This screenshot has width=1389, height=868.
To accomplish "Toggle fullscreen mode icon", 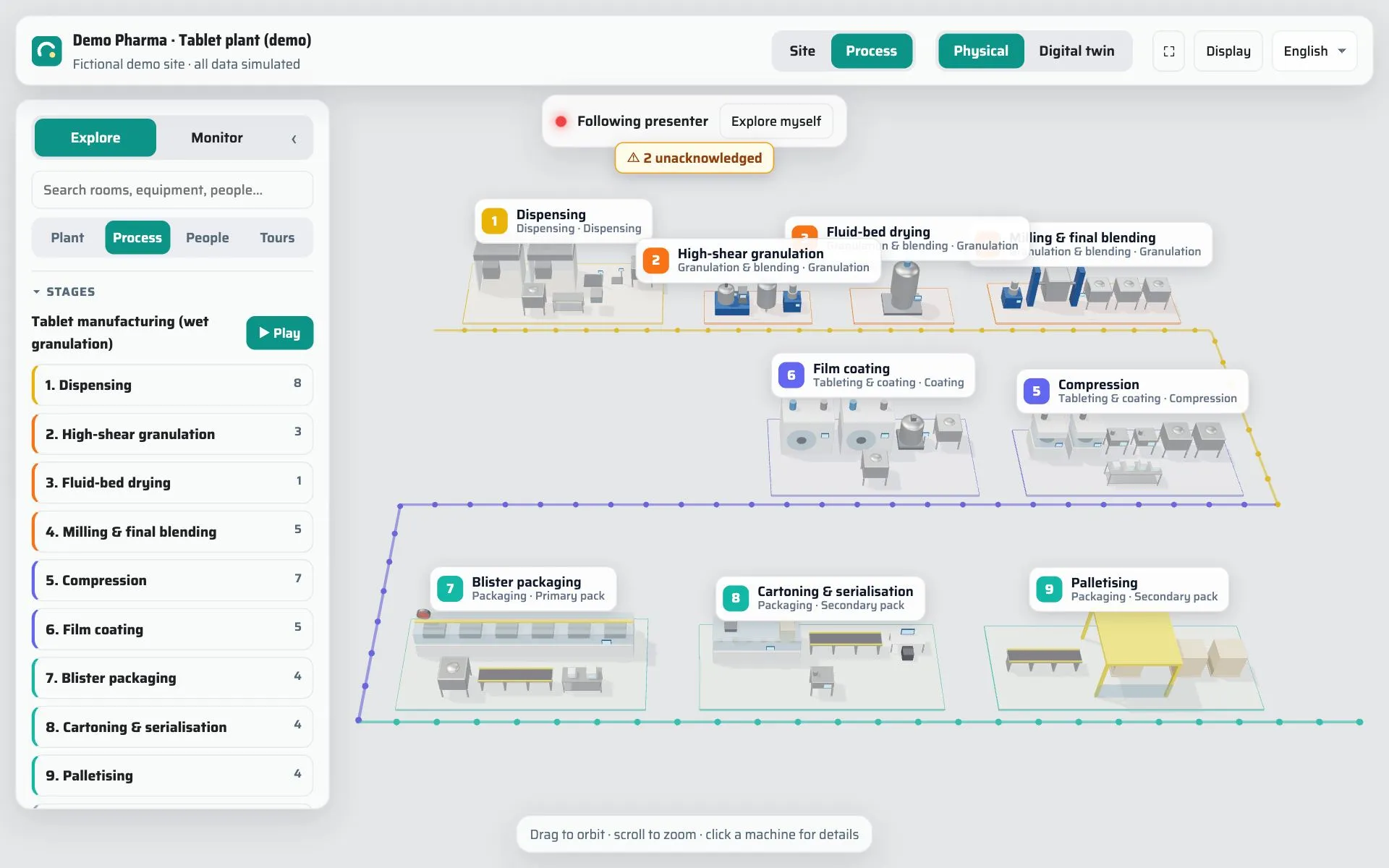I will pos(1168,51).
